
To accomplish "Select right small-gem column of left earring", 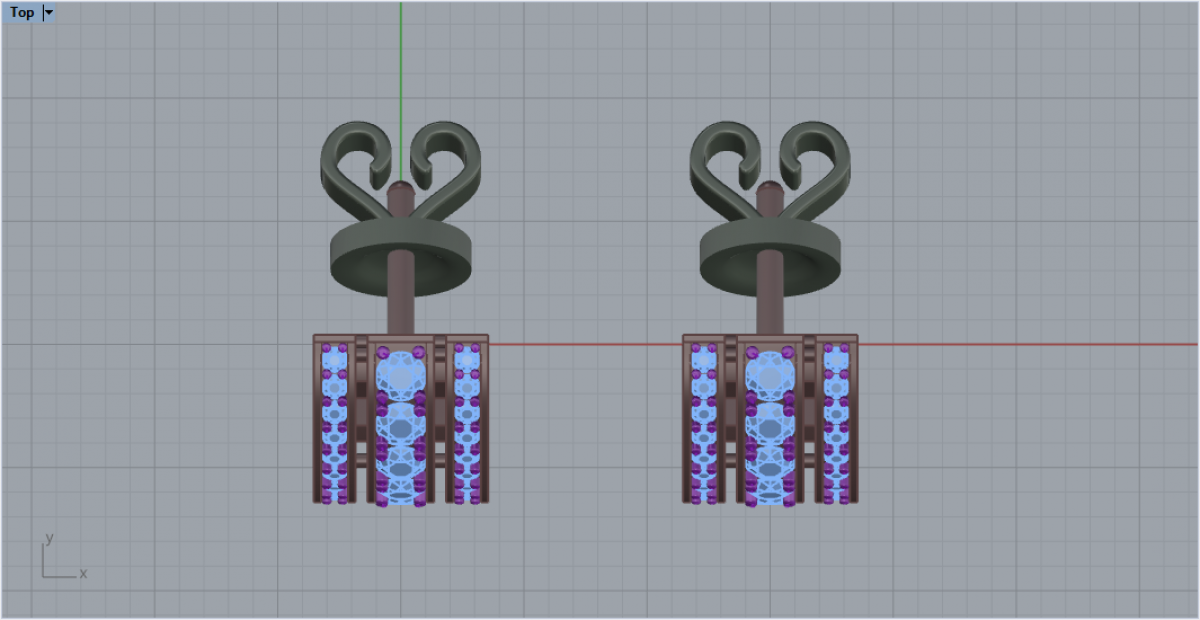I will (x=466, y=422).
